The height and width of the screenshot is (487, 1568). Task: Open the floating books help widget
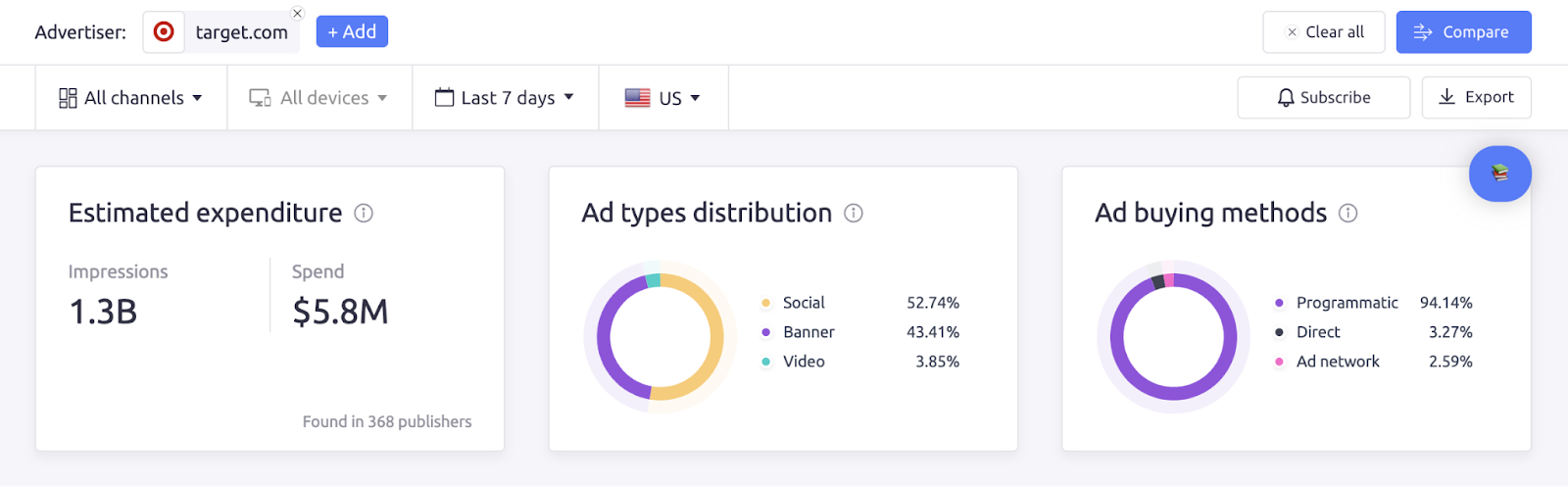pyautogui.click(x=1499, y=173)
